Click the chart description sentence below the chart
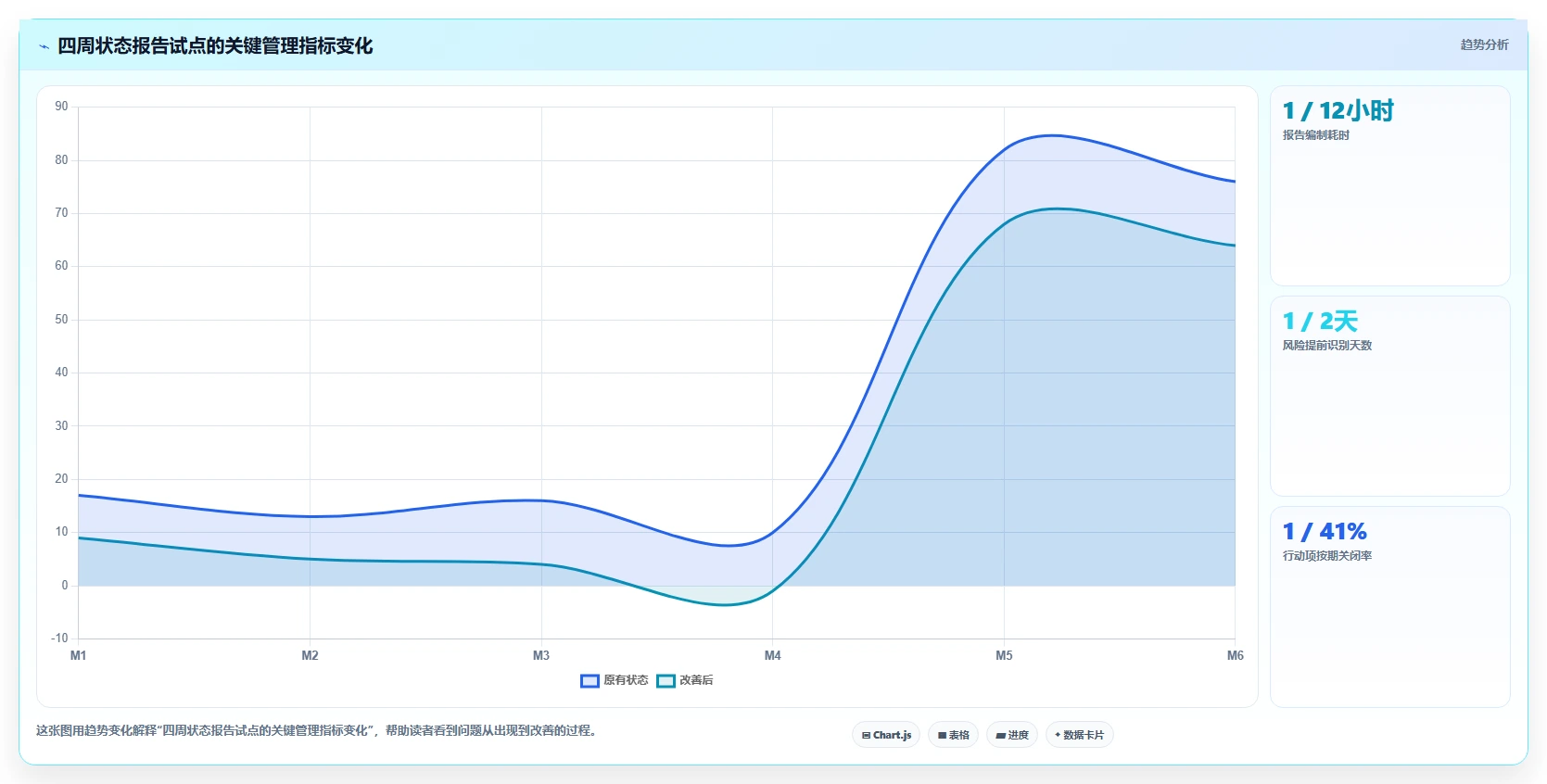This screenshot has height=784, width=1547. (319, 731)
